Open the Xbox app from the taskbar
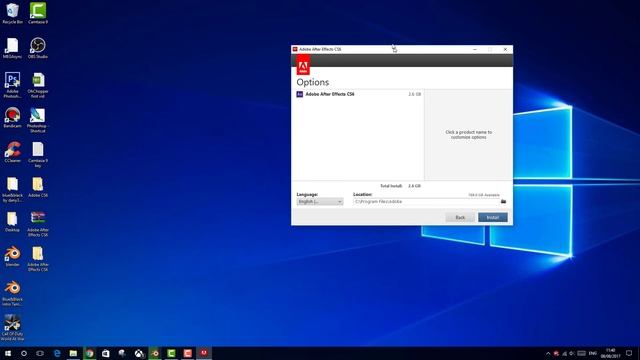Image resolution: width=640 pixels, height=360 pixels. coord(139,353)
